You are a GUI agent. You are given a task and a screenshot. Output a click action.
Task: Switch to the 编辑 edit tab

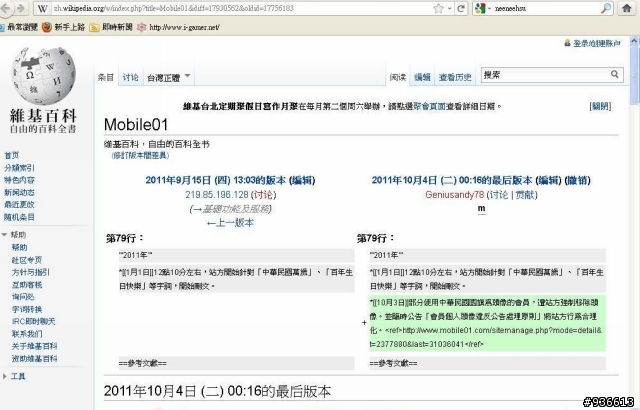click(422, 77)
